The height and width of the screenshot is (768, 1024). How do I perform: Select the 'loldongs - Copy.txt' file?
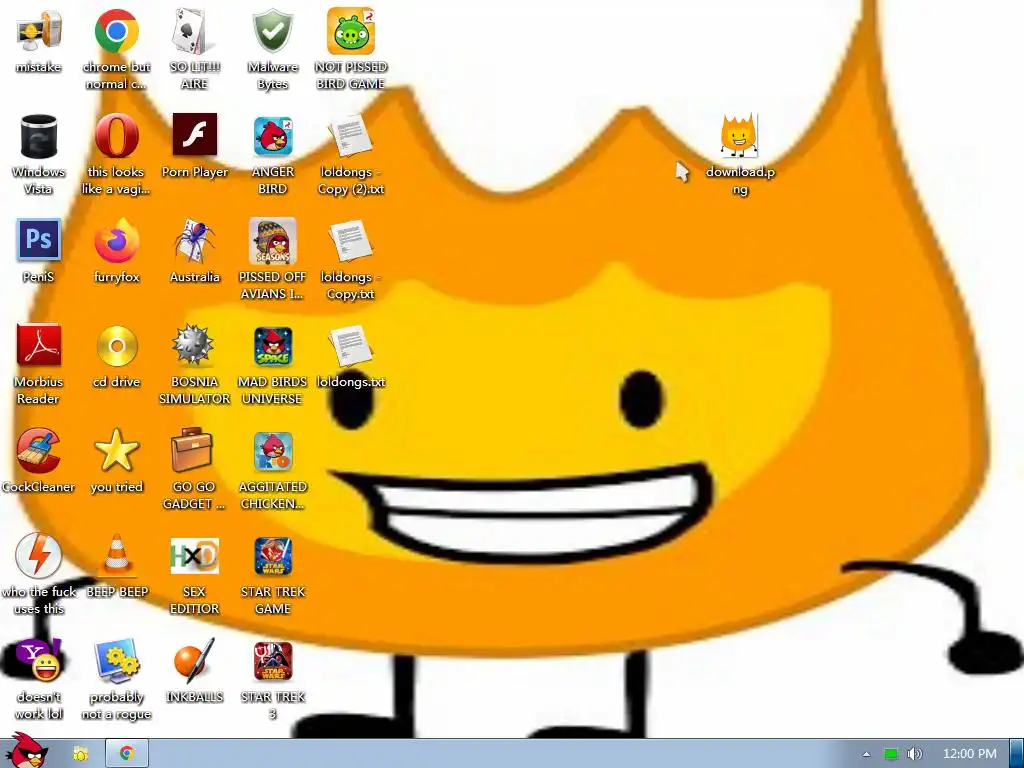click(x=351, y=241)
